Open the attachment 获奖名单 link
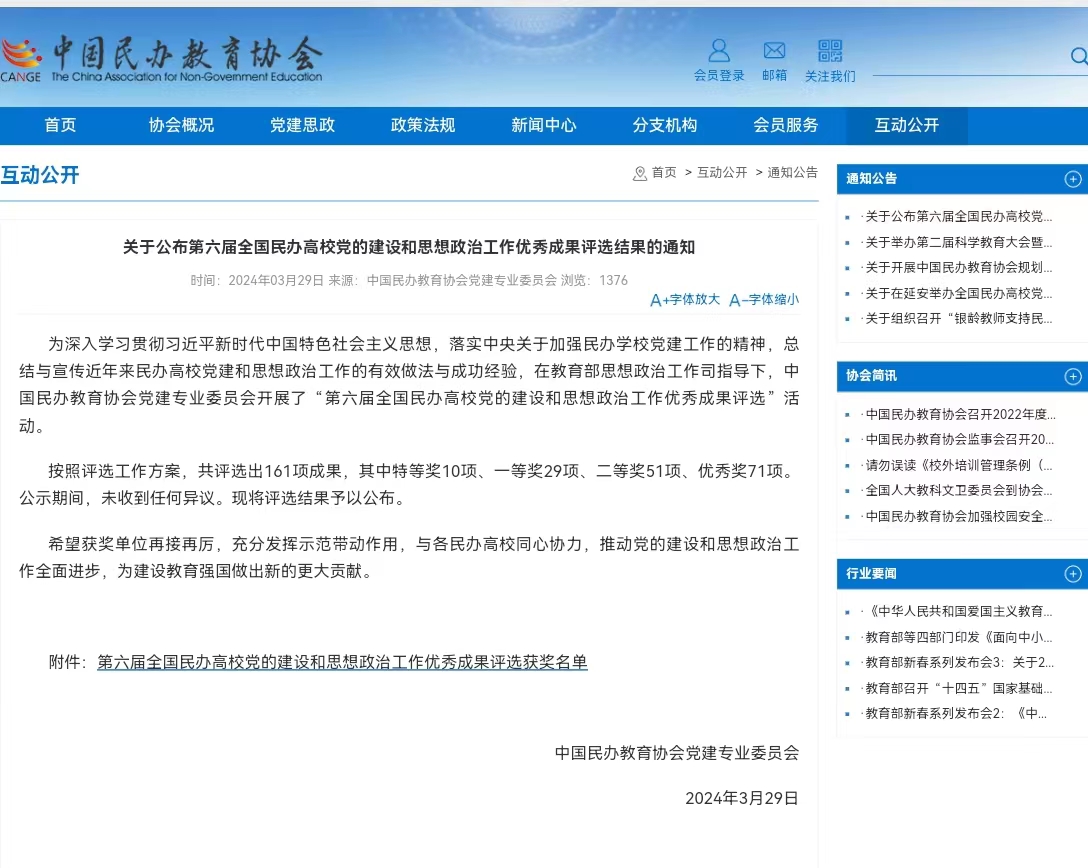The width and height of the screenshot is (1088, 868). (x=342, y=662)
